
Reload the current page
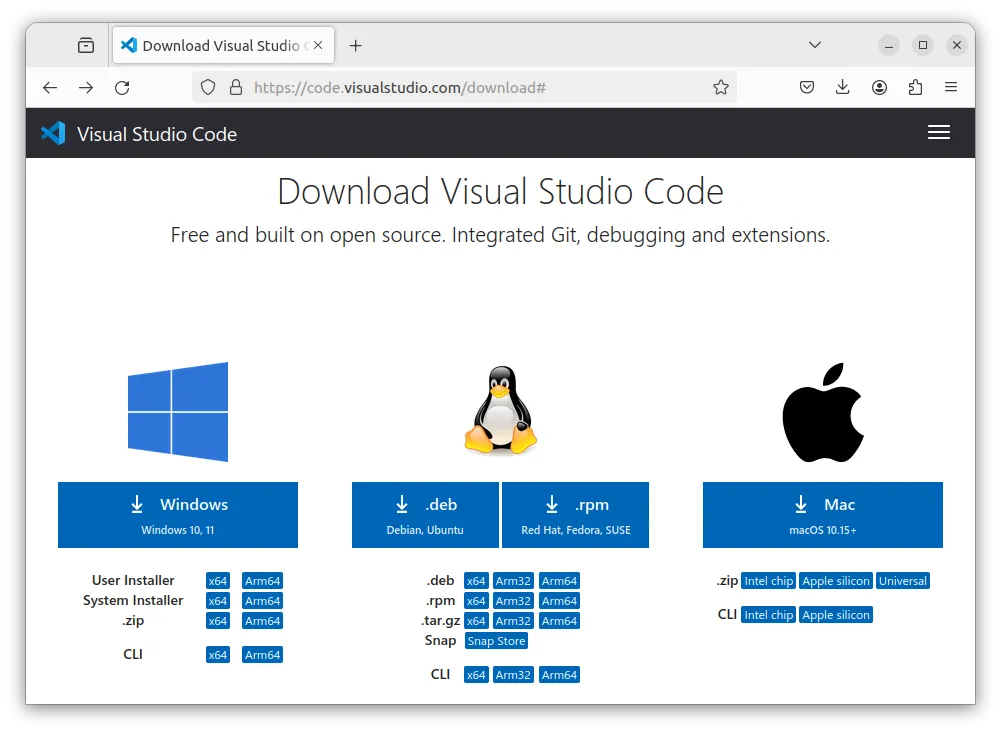tap(122, 88)
